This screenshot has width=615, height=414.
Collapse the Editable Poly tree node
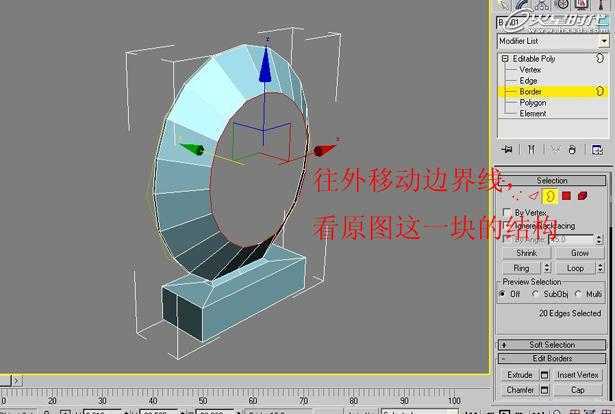[505, 58]
